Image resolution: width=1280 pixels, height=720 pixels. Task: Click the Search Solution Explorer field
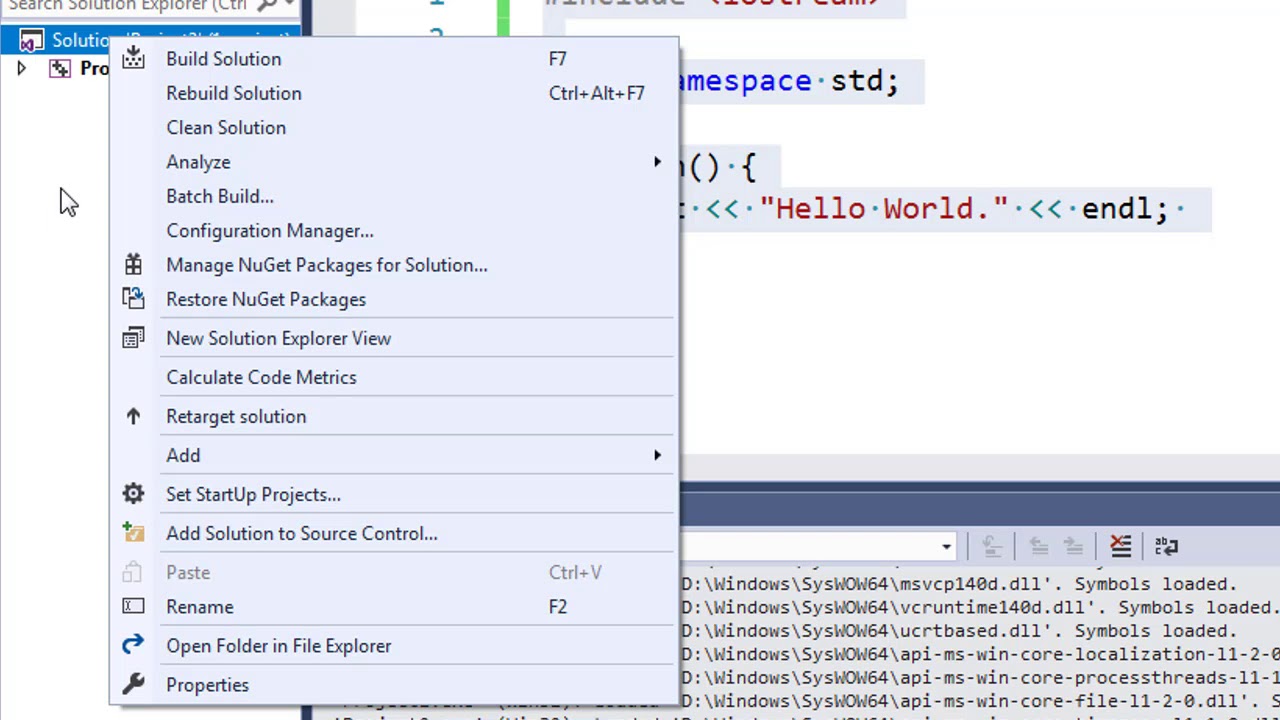(x=128, y=6)
